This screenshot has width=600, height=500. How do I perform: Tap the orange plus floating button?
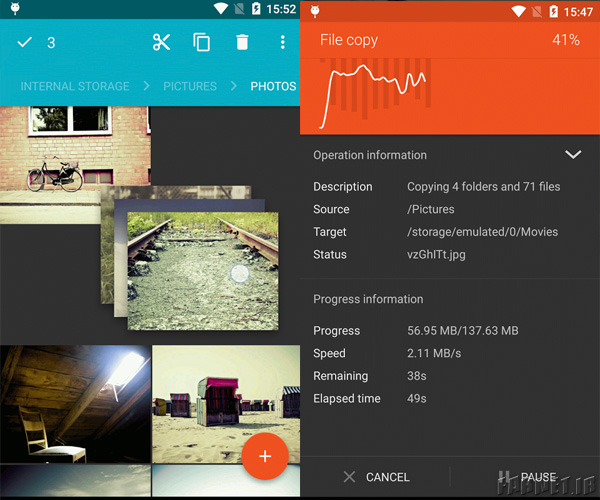pyautogui.click(x=265, y=456)
